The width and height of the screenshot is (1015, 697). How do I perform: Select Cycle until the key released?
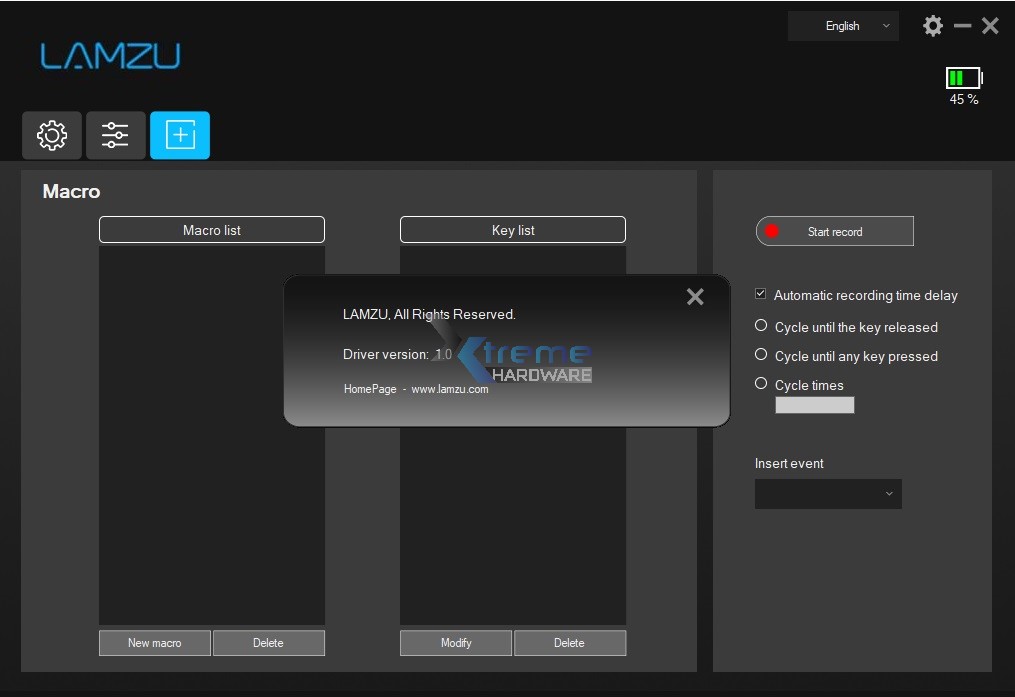[761, 326]
